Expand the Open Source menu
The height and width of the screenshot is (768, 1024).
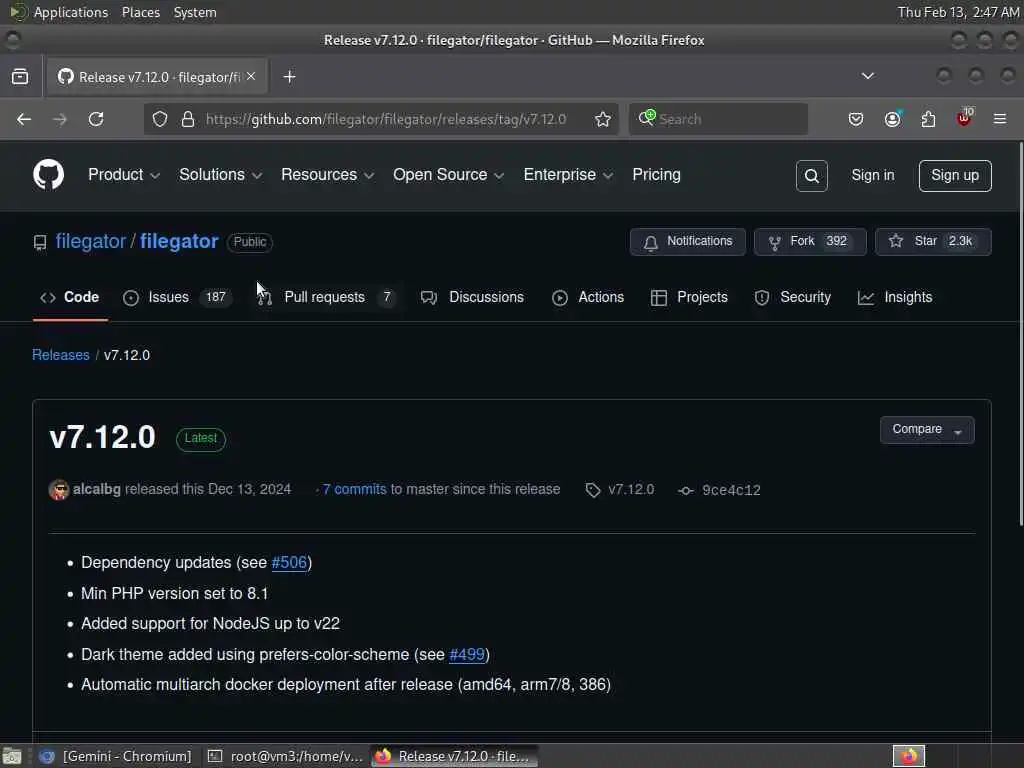(449, 175)
